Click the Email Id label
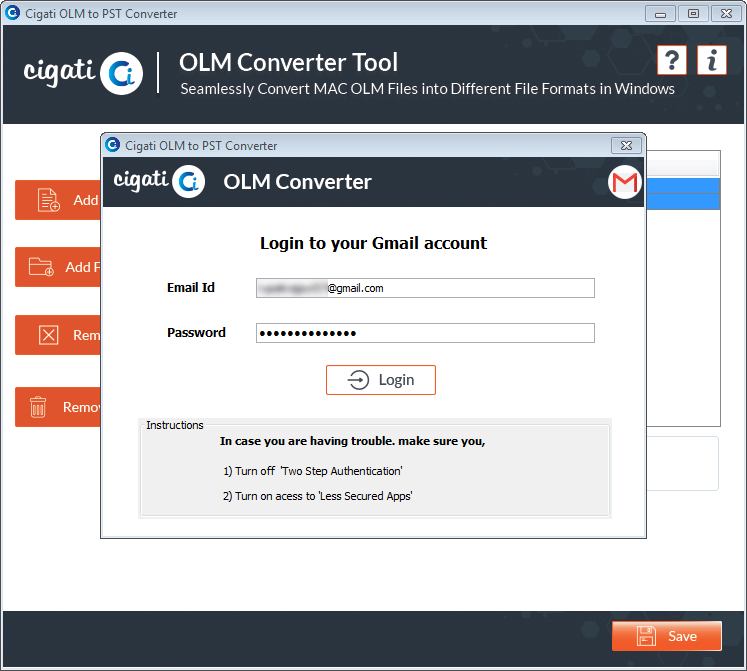The height and width of the screenshot is (671, 747). coord(191,287)
